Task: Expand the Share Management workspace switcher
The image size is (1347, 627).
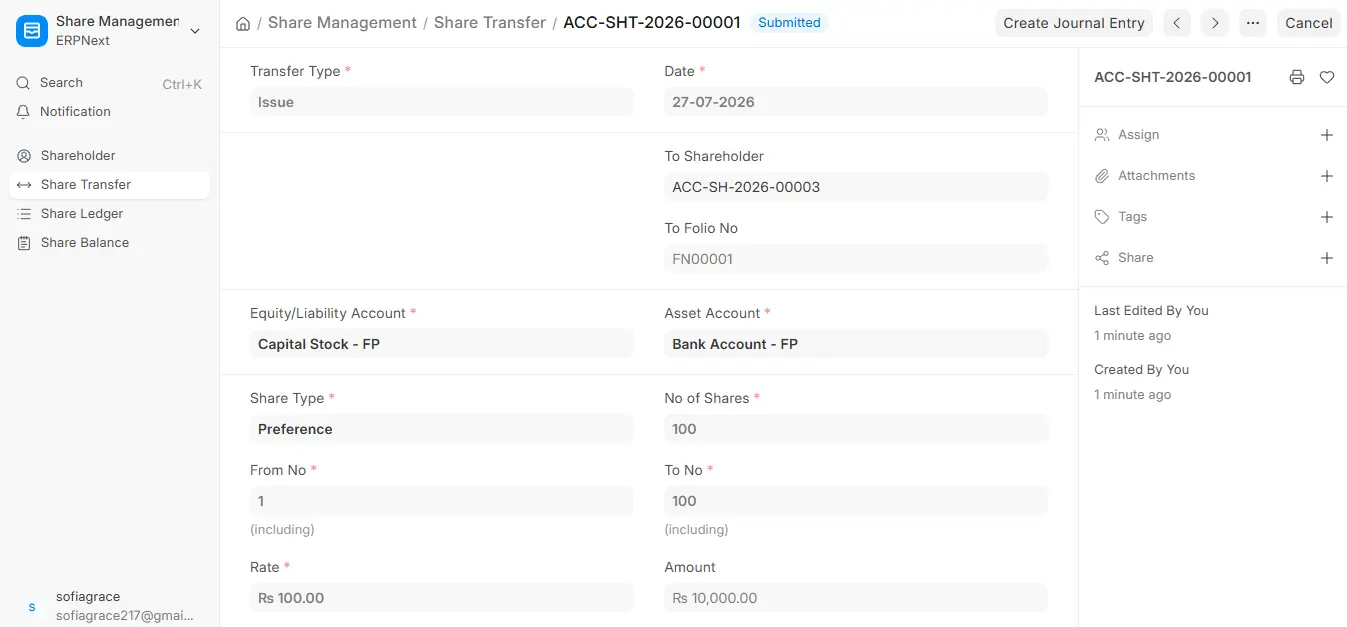Action: click(110, 31)
